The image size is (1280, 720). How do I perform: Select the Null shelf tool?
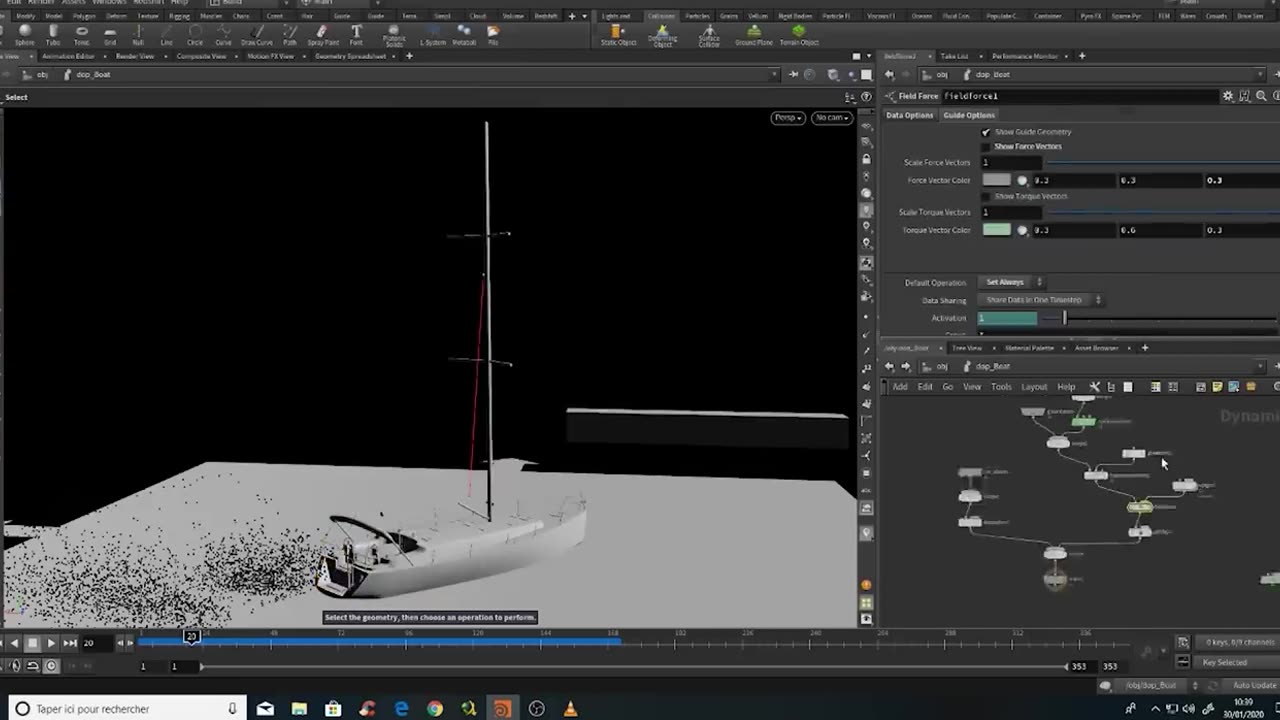[x=138, y=35]
